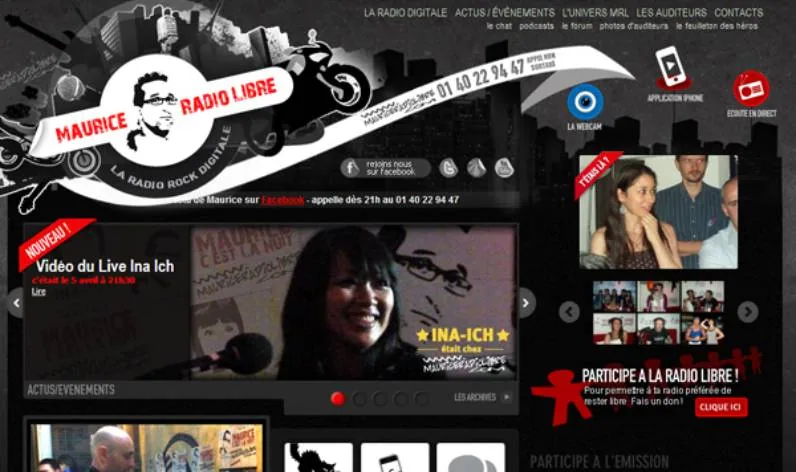Image resolution: width=796 pixels, height=472 pixels.
Task: Open La Radio Digitale menu
Action: click(405, 13)
